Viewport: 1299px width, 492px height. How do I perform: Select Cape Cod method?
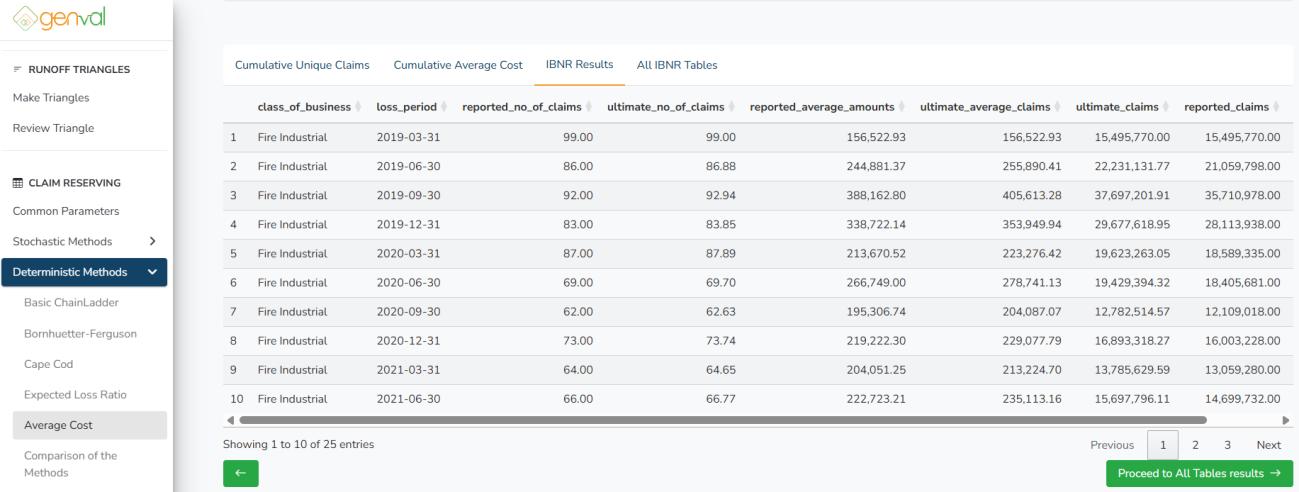pos(48,364)
